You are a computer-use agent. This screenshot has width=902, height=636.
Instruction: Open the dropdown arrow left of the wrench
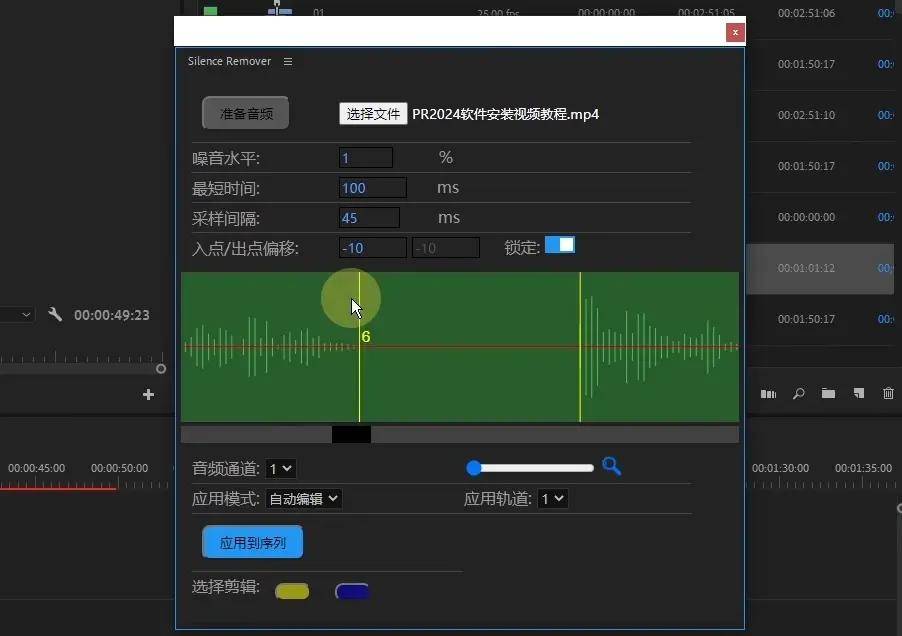click(26, 315)
